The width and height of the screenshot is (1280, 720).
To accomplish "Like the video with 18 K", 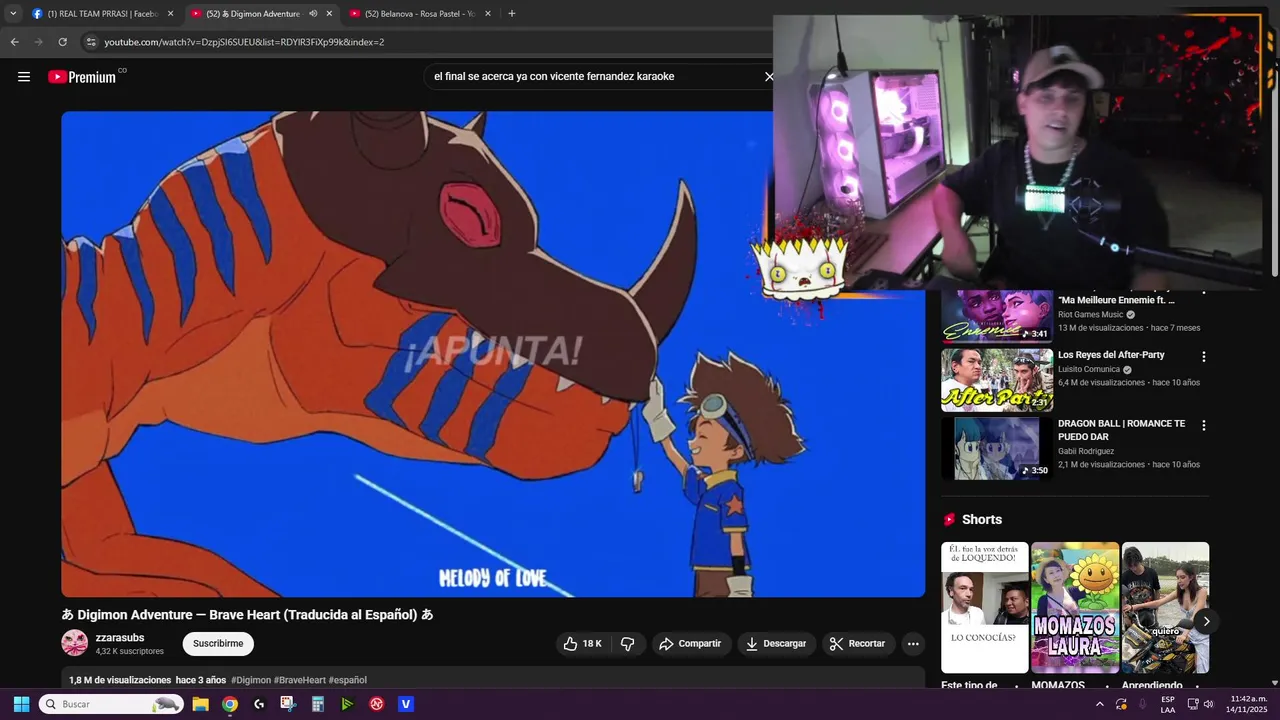I will click(x=582, y=644).
